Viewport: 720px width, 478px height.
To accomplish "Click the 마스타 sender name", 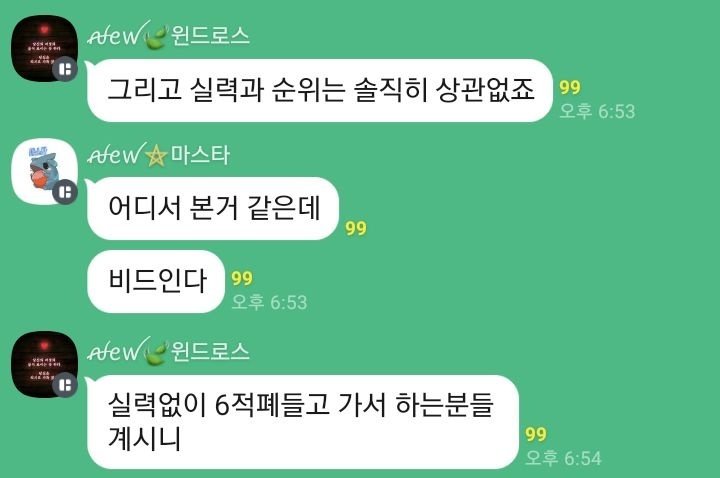I will click(x=200, y=155).
